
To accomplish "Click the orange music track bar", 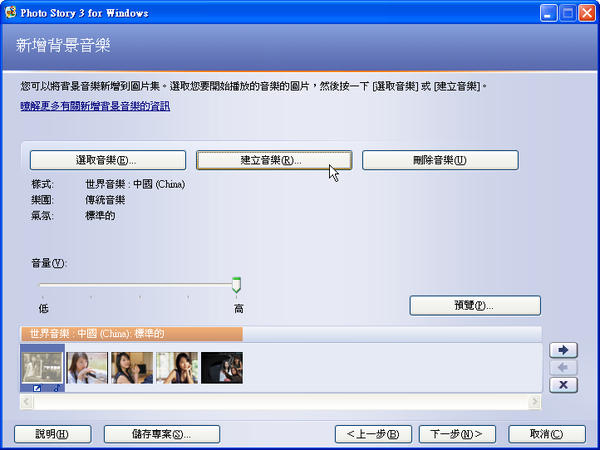I will coord(132,334).
